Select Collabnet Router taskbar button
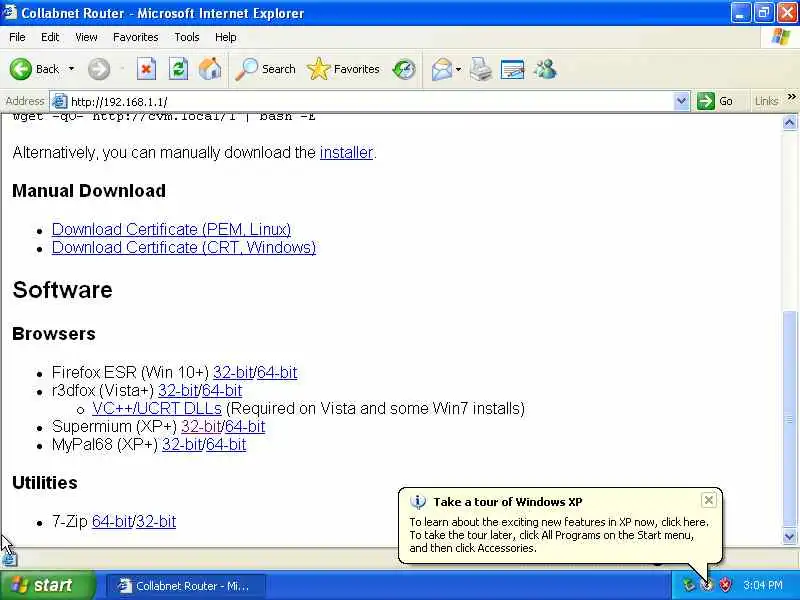 pyautogui.click(x=186, y=586)
